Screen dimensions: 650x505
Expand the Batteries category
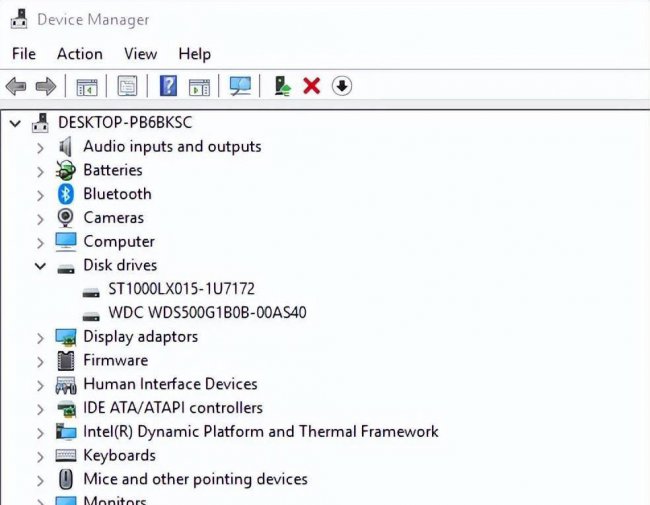pos(40,171)
